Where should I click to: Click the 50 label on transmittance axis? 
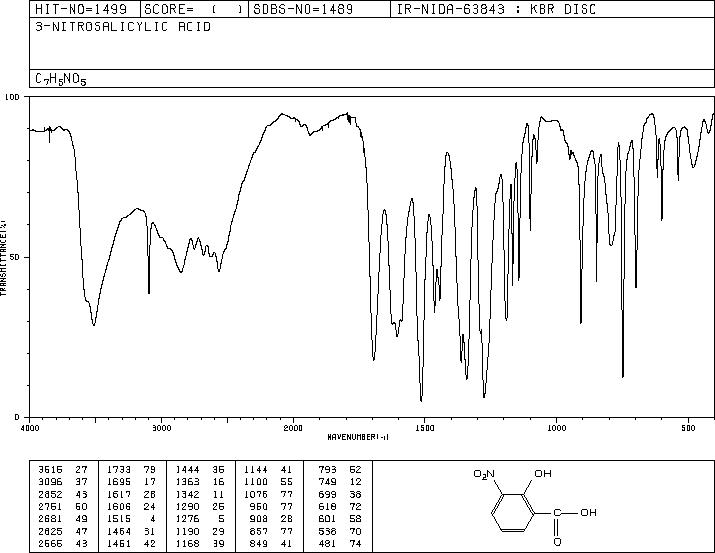click(15, 257)
